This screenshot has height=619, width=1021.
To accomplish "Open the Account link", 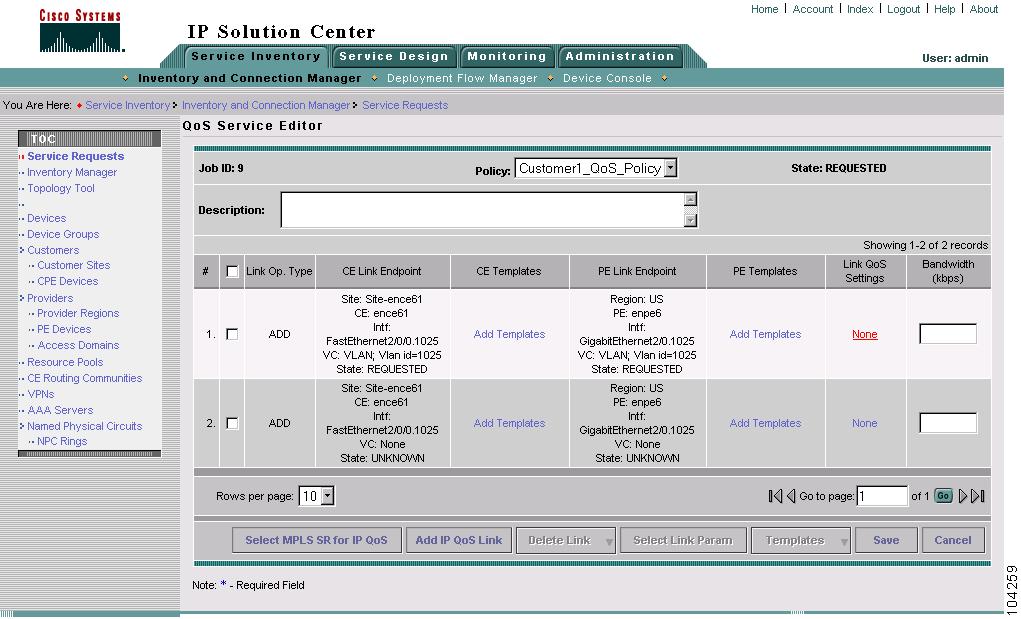I will [x=813, y=9].
